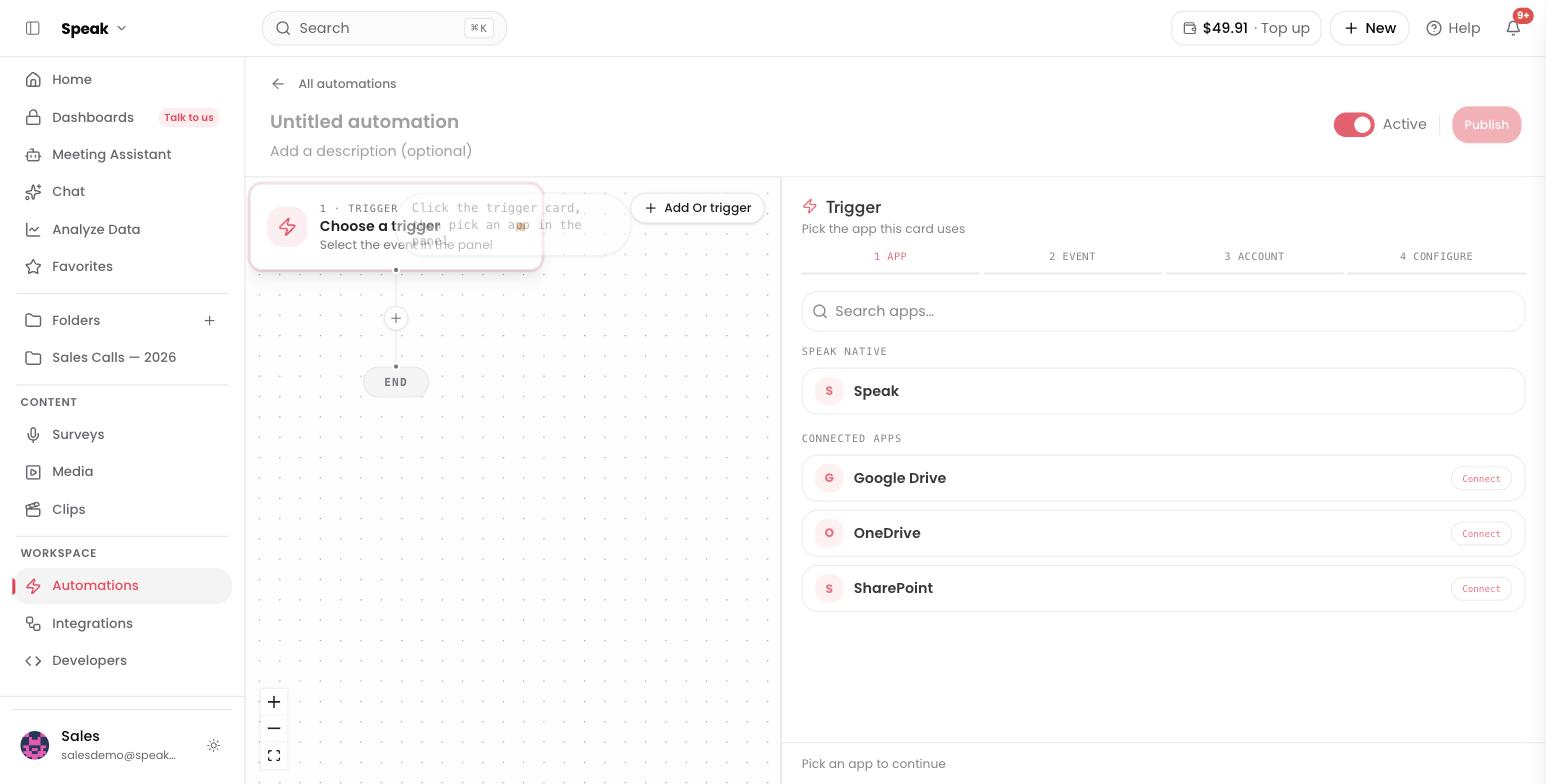
Task: Open Dashboards in sidebar
Action: (93, 117)
